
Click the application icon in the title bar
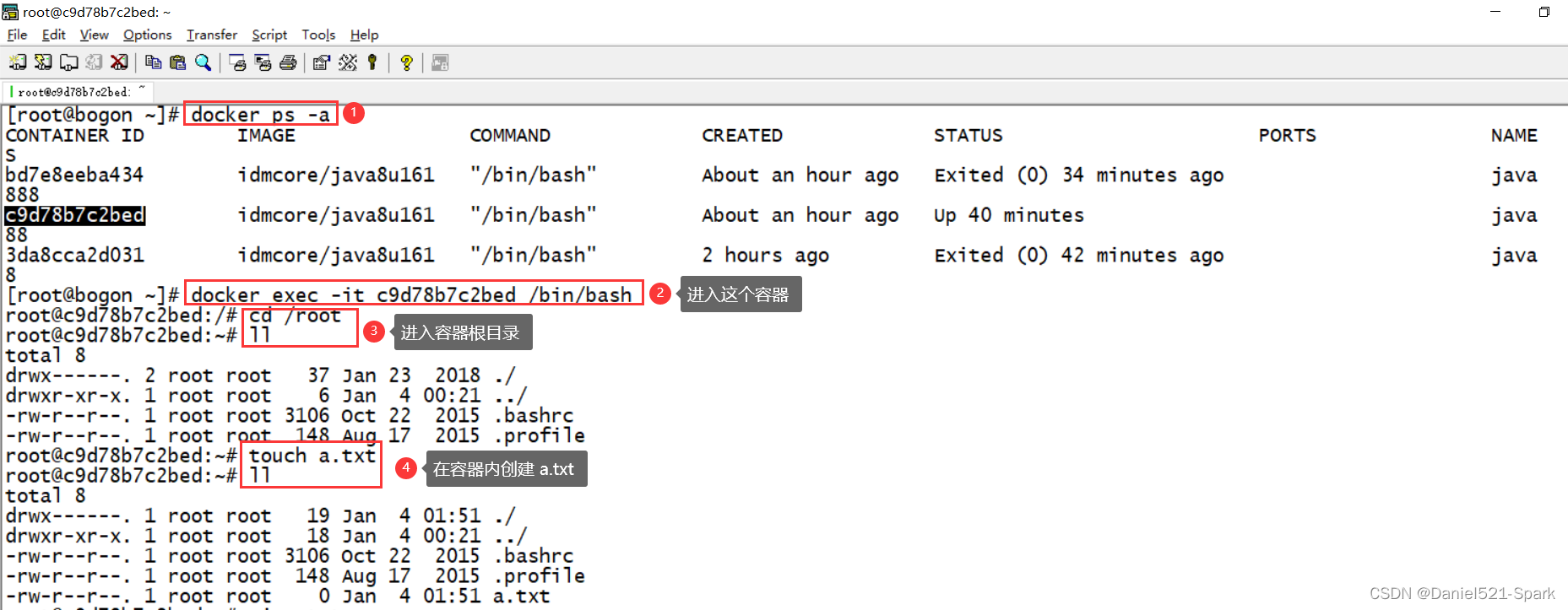click(x=10, y=12)
